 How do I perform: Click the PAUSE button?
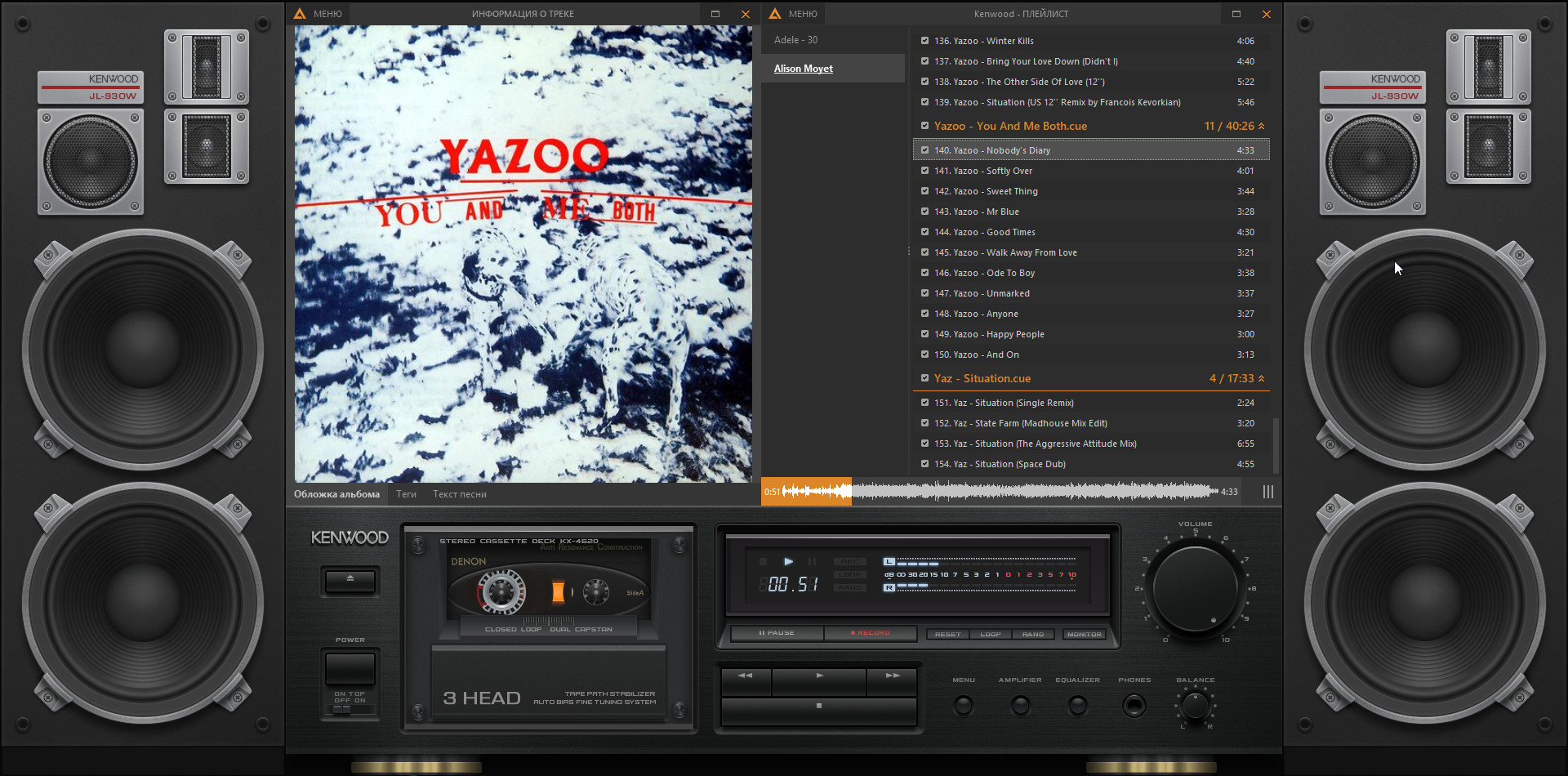(777, 633)
